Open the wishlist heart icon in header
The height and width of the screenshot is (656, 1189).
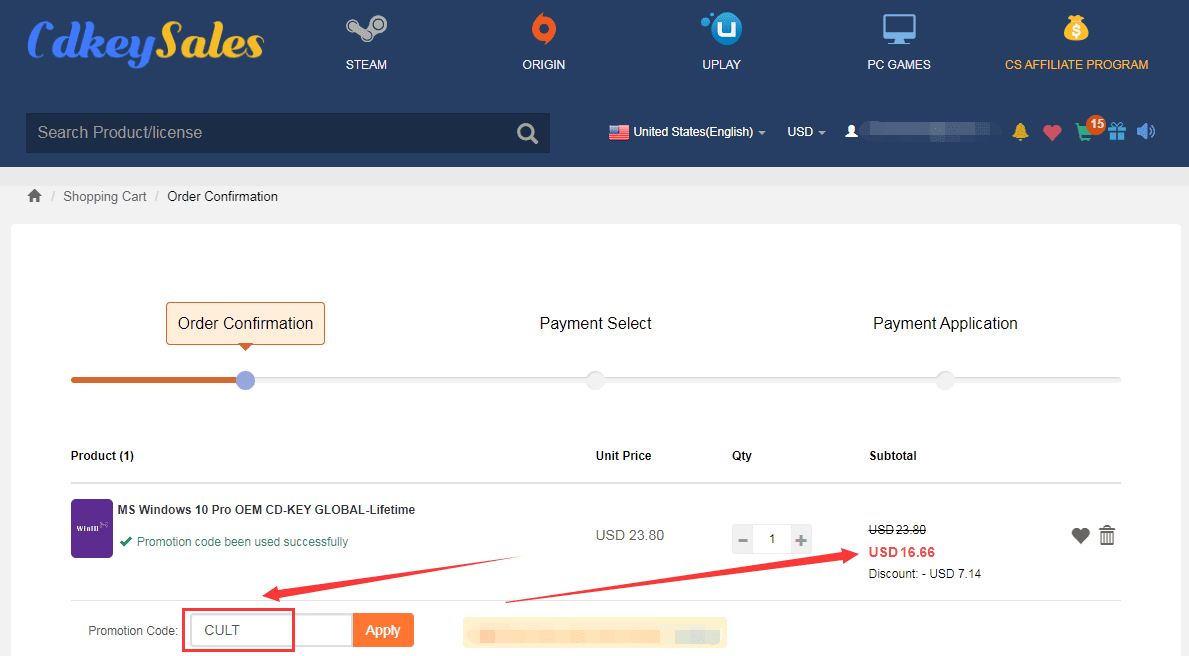point(1052,132)
